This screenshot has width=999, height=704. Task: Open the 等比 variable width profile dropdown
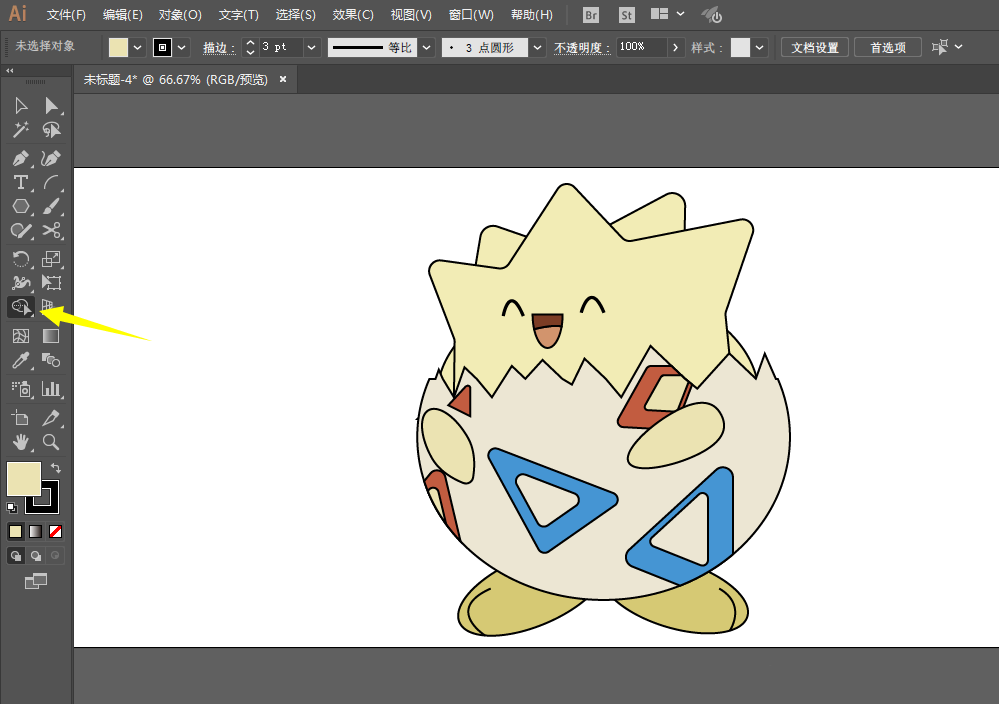(x=427, y=48)
